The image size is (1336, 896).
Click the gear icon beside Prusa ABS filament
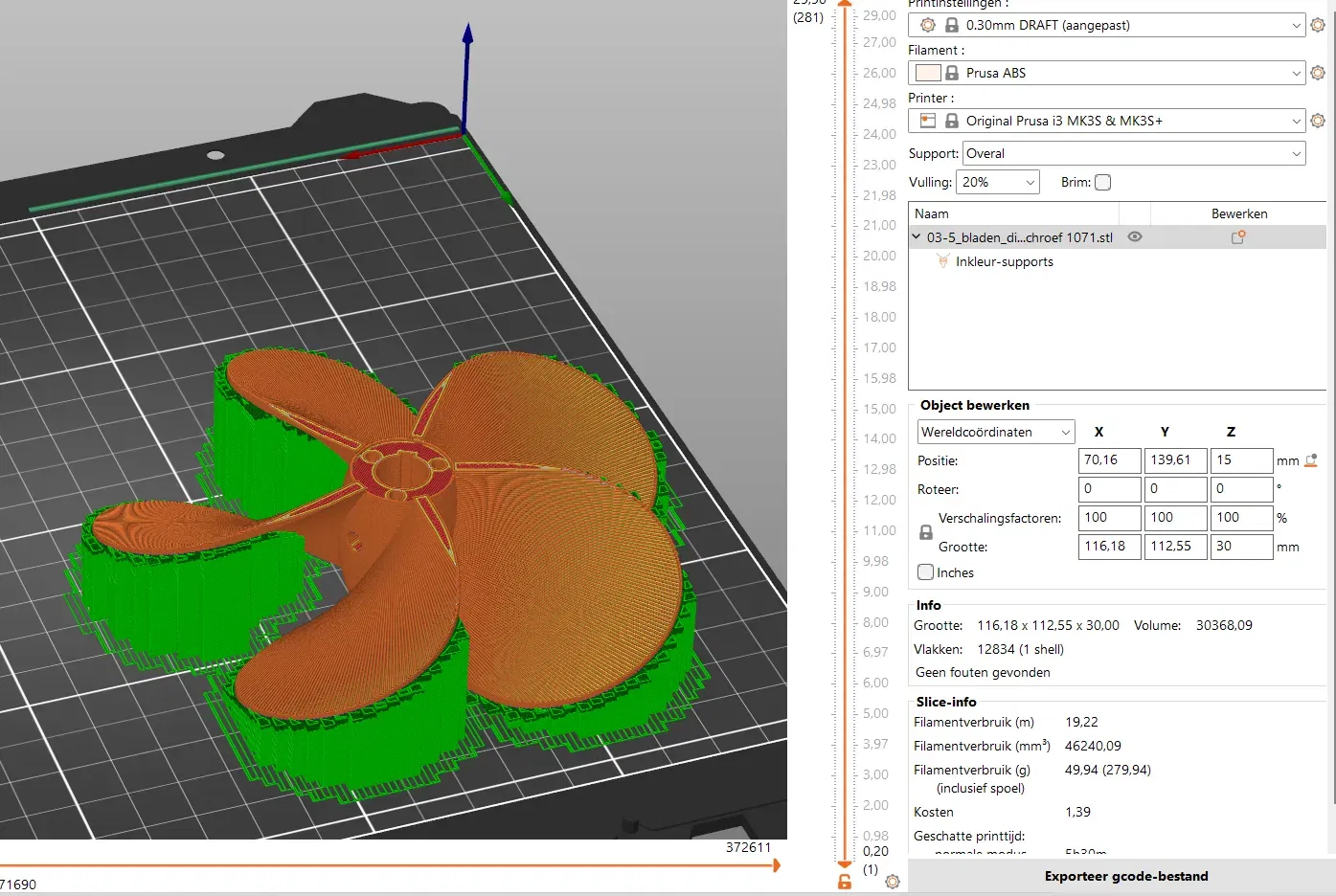coord(1318,73)
